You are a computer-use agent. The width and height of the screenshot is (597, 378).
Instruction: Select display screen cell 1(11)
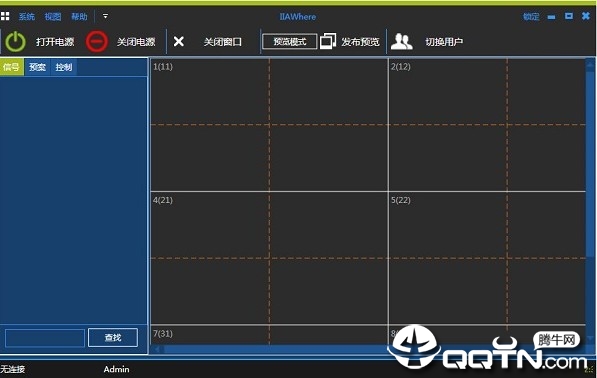[x=269, y=125]
